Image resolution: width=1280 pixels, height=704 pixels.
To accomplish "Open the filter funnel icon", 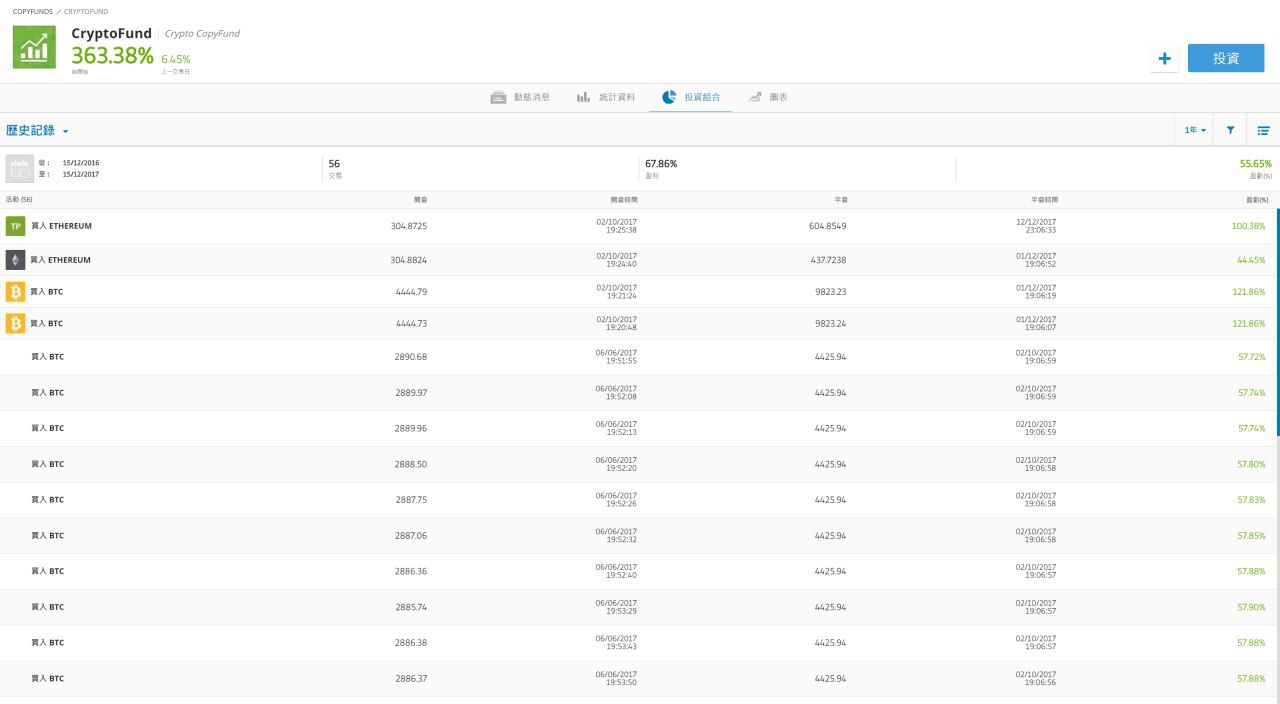I will click(x=1231, y=130).
